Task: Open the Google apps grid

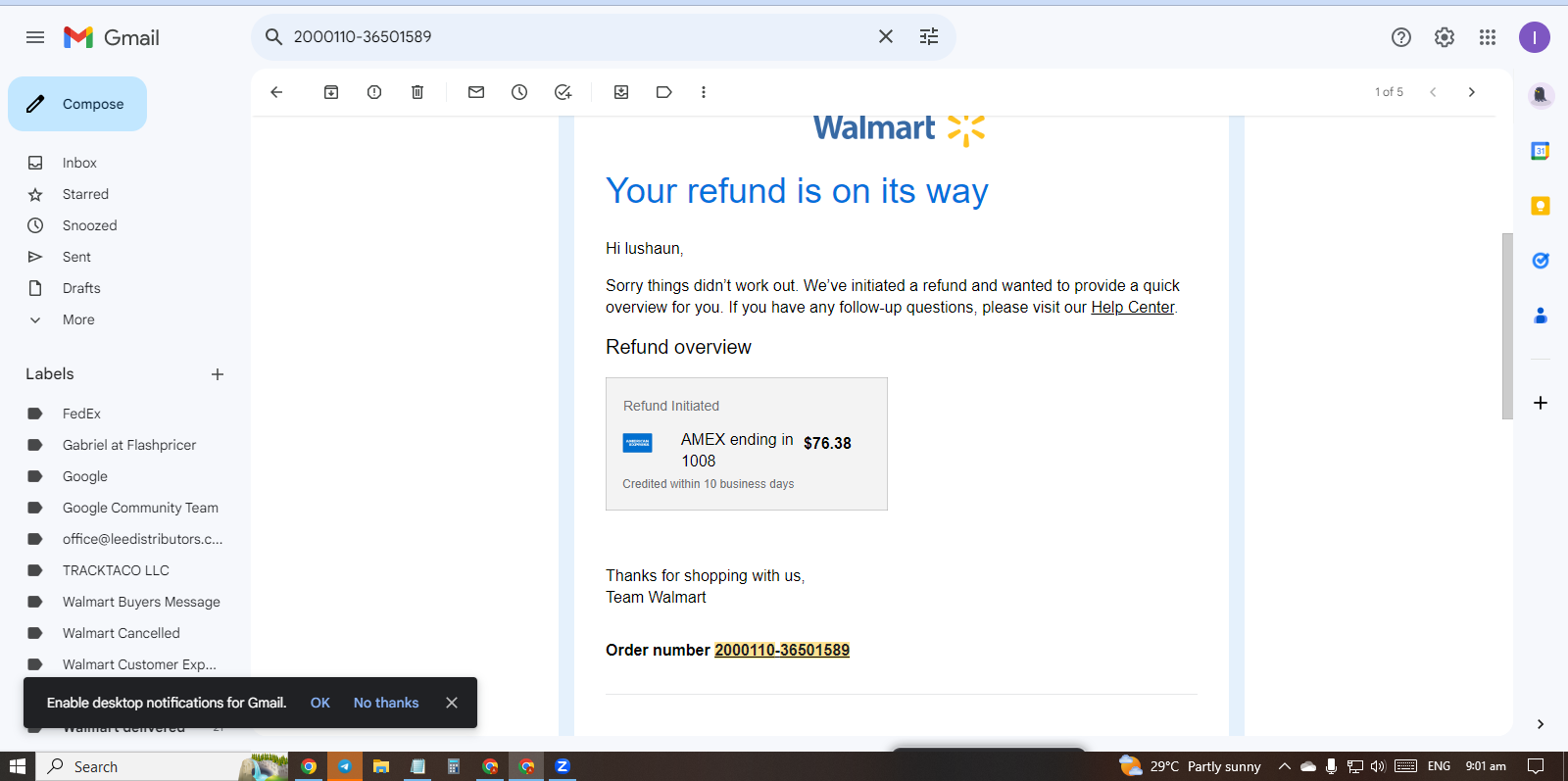Action: click(1488, 37)
